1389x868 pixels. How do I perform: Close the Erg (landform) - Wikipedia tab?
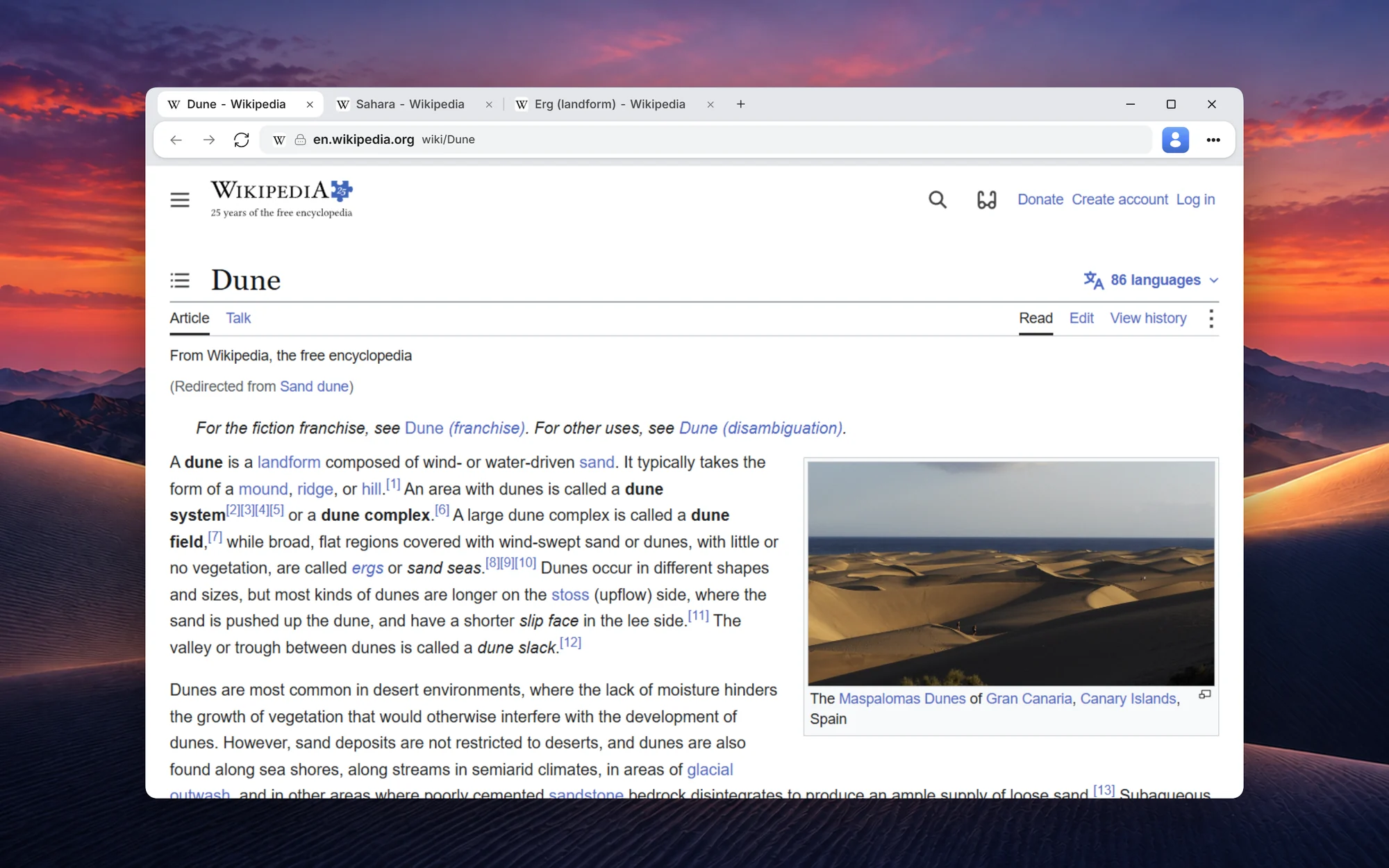point(710,105)
